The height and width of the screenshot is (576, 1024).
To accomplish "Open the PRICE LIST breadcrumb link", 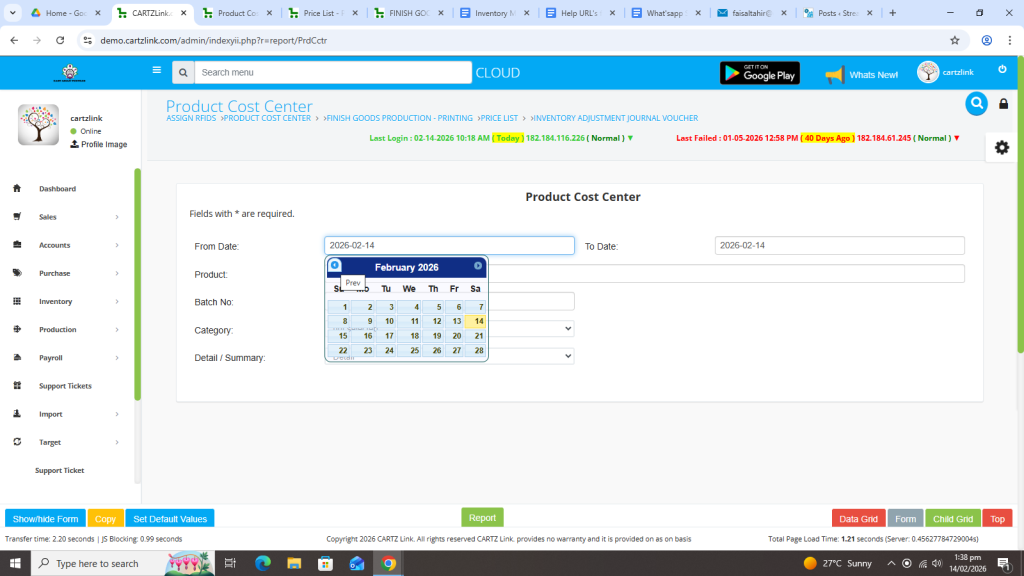I will pyautogui.click(x=501, y=119).
